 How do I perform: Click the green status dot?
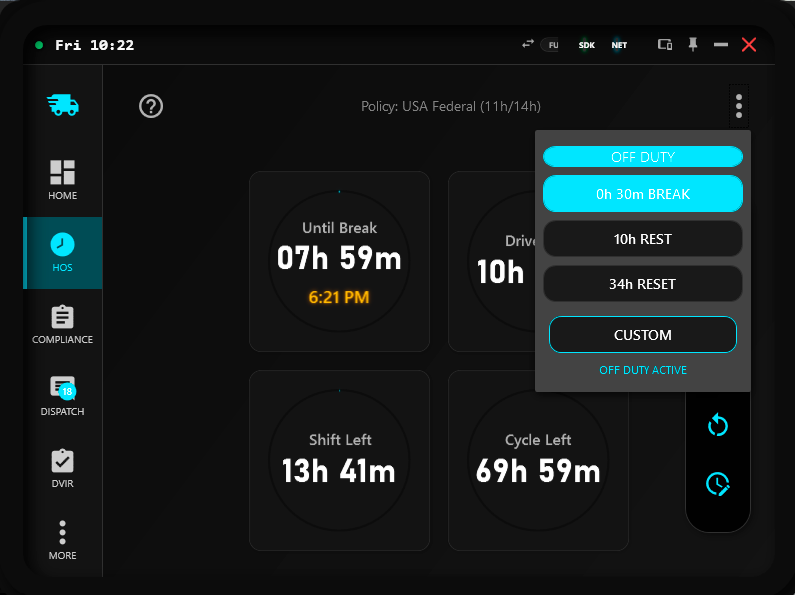[39, 45]
